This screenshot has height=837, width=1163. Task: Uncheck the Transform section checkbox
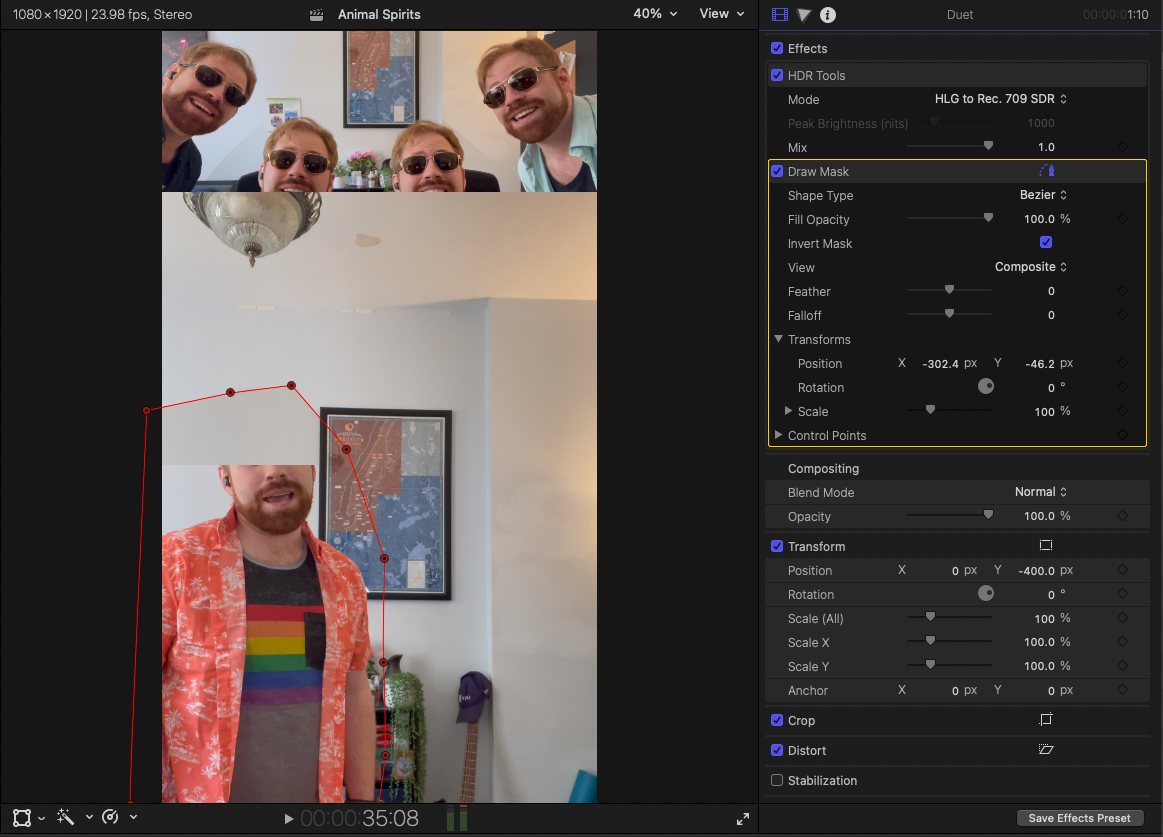pyautogui.click(x=777, y=545)
